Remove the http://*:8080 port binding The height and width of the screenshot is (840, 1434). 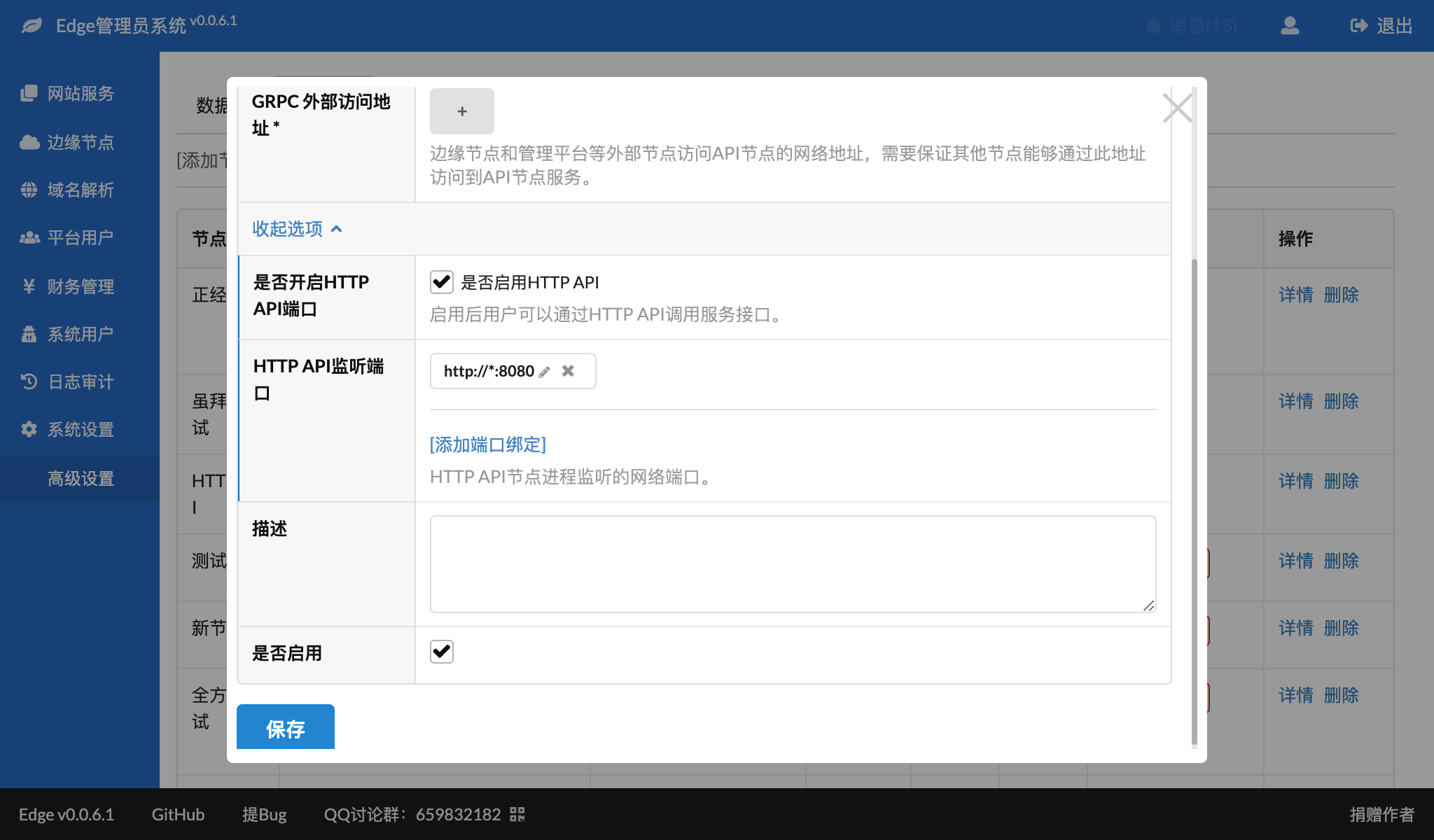click(568, 371)
